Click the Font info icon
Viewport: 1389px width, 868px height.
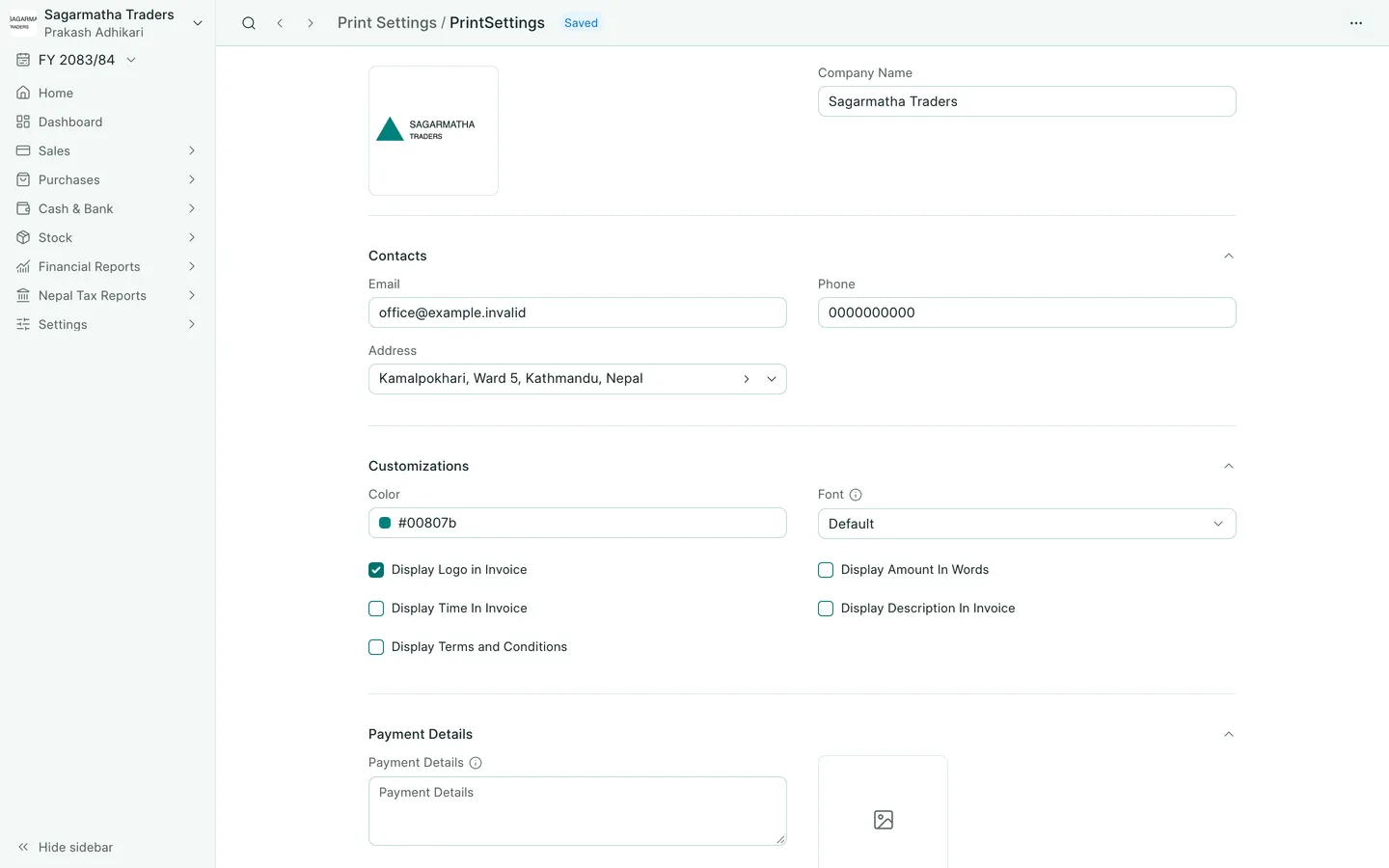click(x=856, y=495)
